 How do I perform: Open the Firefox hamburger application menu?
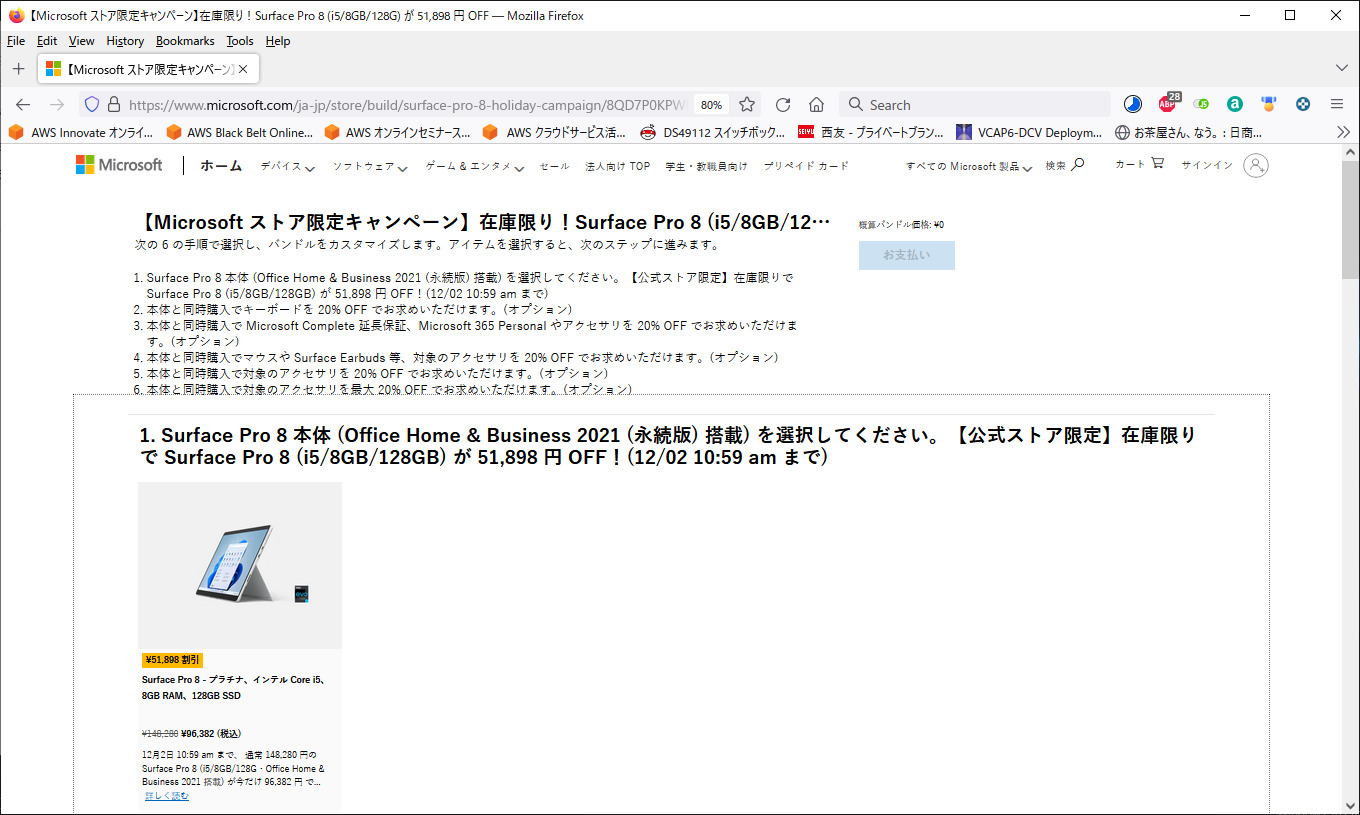click(x=1336, y=104)
